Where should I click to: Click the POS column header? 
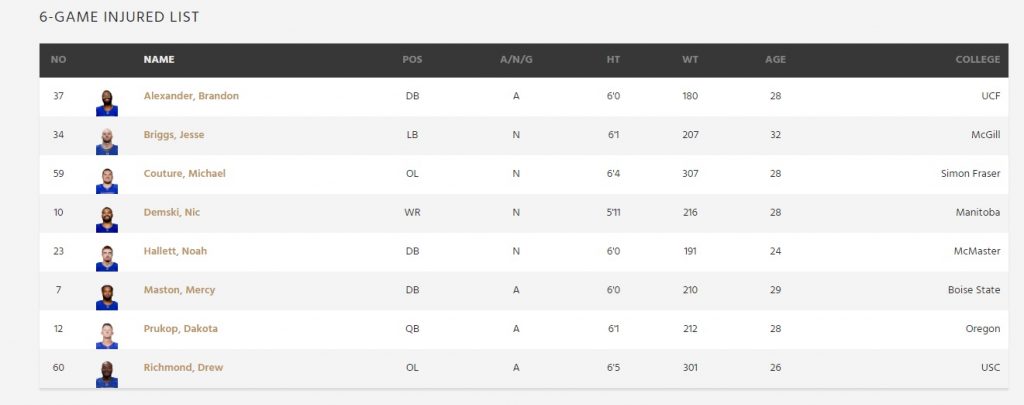(x=412, y=59)
